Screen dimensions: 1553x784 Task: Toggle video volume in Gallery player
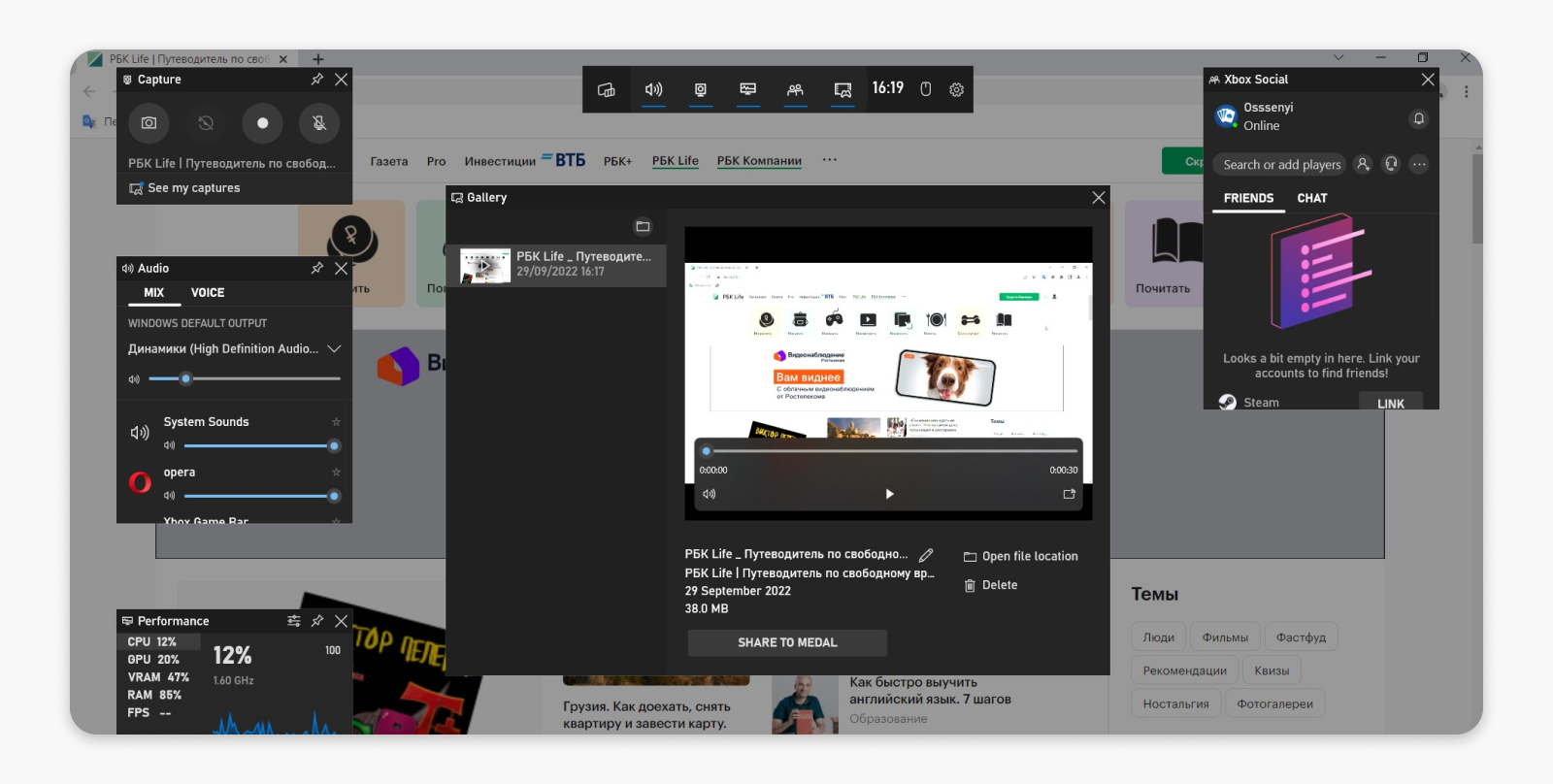point(710,494)
